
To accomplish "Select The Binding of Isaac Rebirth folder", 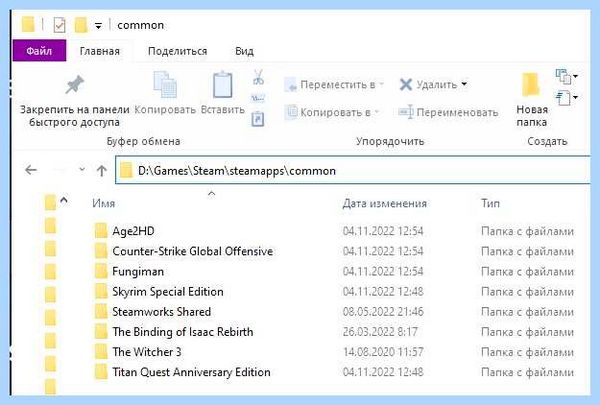I will pyautogui.click(x=183, y=332).
